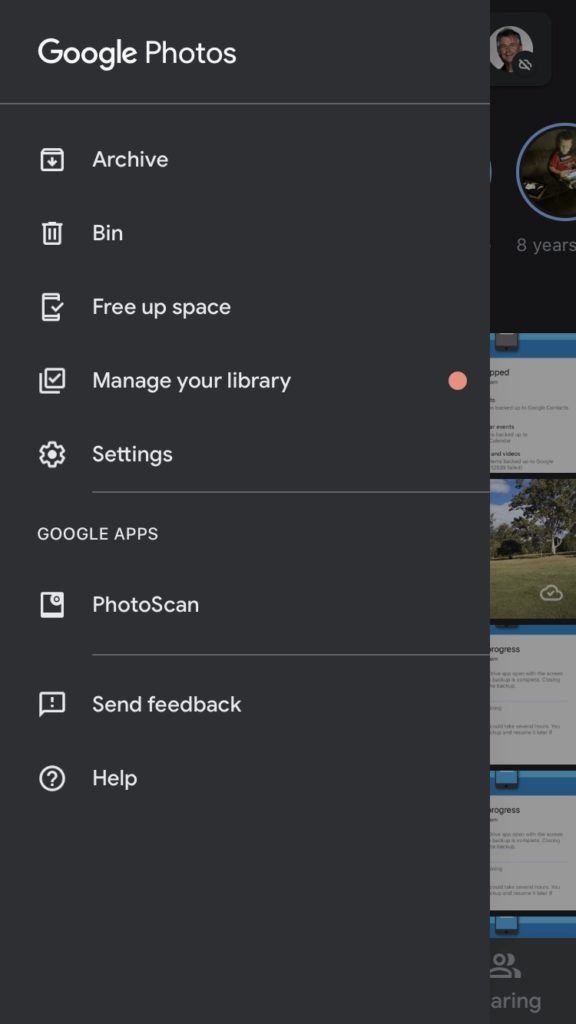The height and width of the screenshot is (1024, 576).
Task: Go to Settings
Action: (x=245, y=455)
